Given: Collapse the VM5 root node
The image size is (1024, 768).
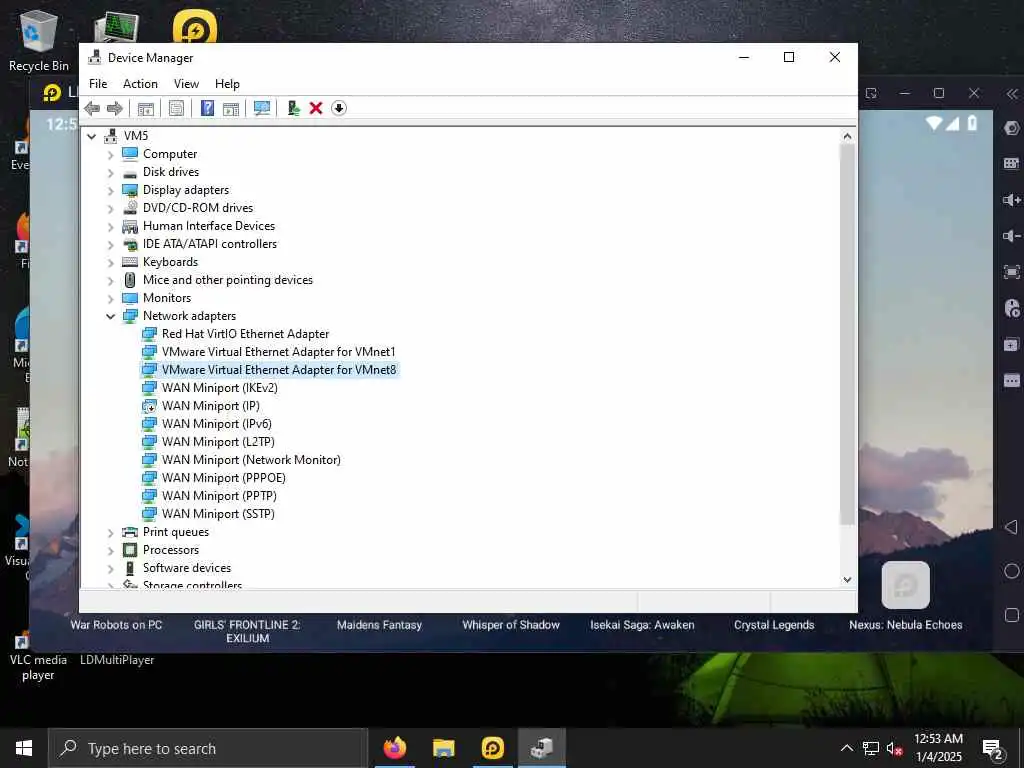Looking at the screenshot, I should (92, 136).
